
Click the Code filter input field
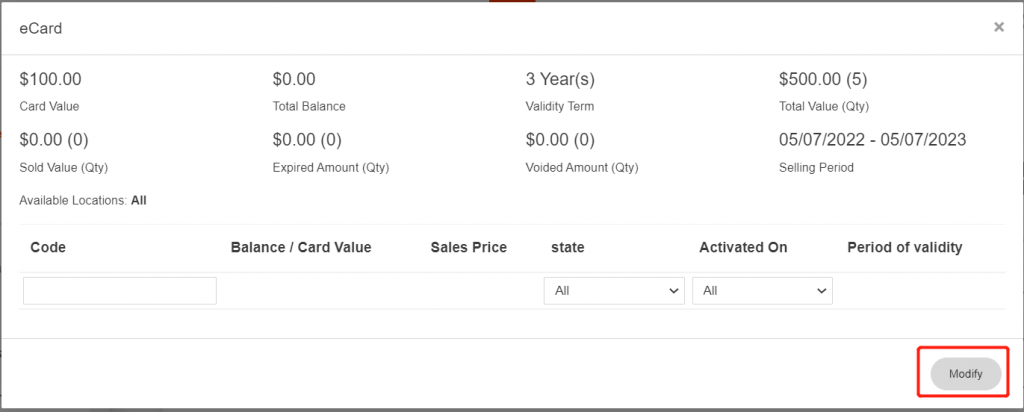(x=120, y=291)
